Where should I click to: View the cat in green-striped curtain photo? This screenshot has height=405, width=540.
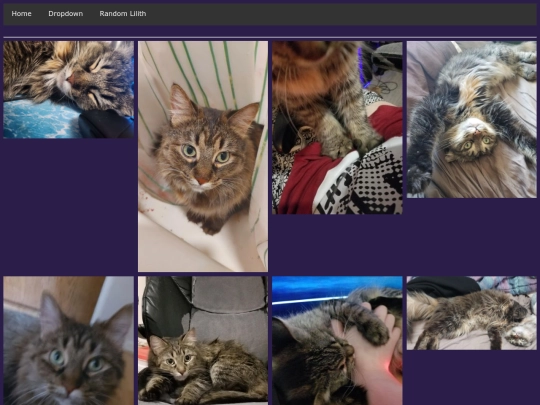pyautogui.click(x=203, y=156)
